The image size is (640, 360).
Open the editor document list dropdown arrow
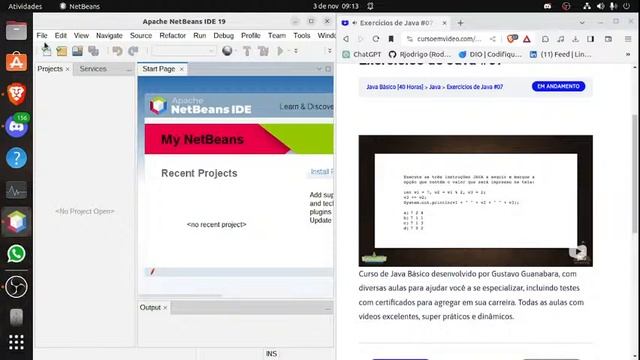click(x=318, y=69)
